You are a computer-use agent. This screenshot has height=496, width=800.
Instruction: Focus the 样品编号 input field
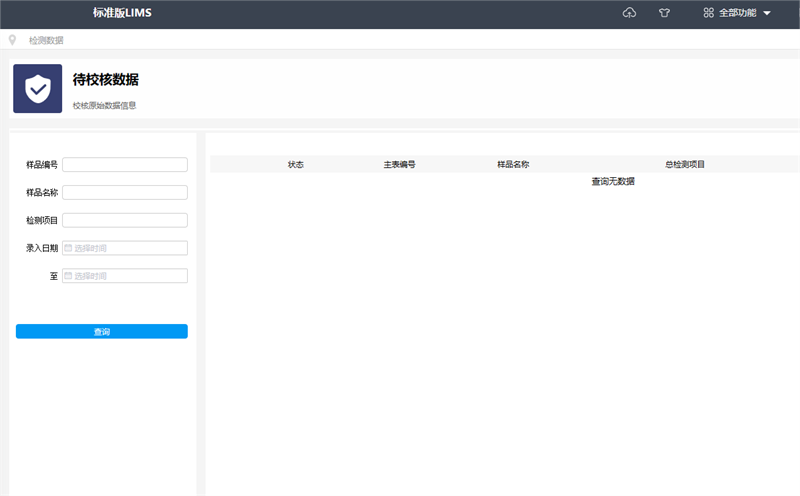pos(125,165)
